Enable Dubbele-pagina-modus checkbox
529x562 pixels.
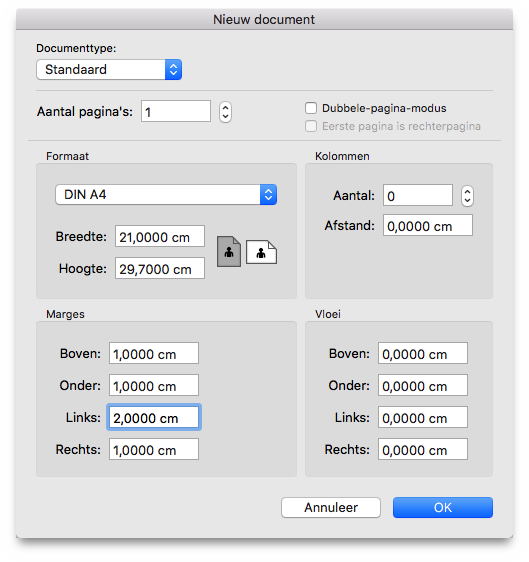point(311,108)
